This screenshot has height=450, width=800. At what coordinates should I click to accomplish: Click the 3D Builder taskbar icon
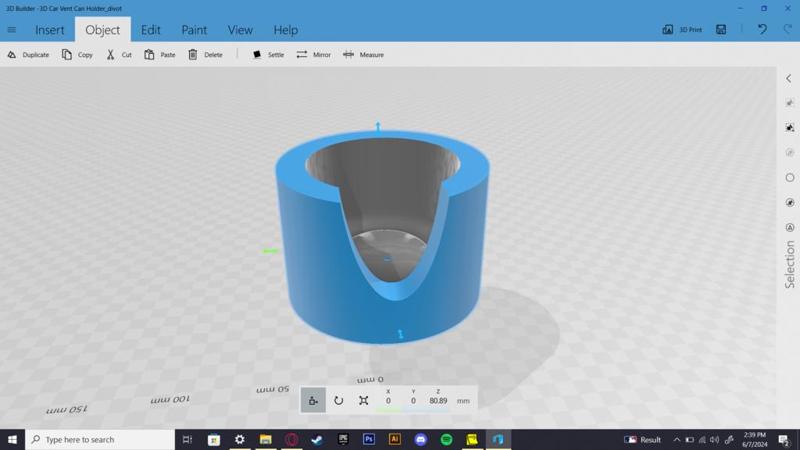pyautogui.click(x=498, y=439)
